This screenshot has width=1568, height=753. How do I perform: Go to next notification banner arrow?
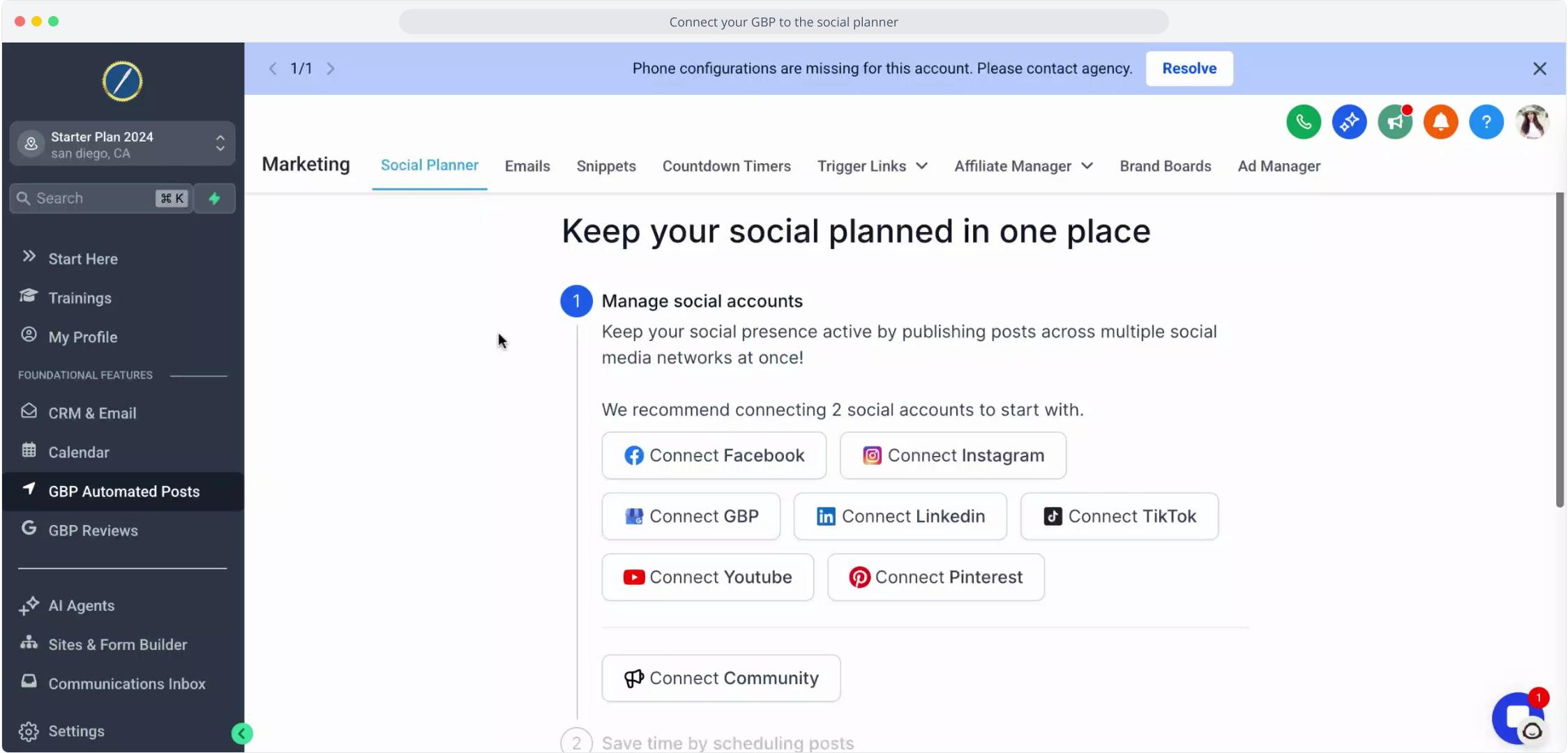tap(331, 68)
